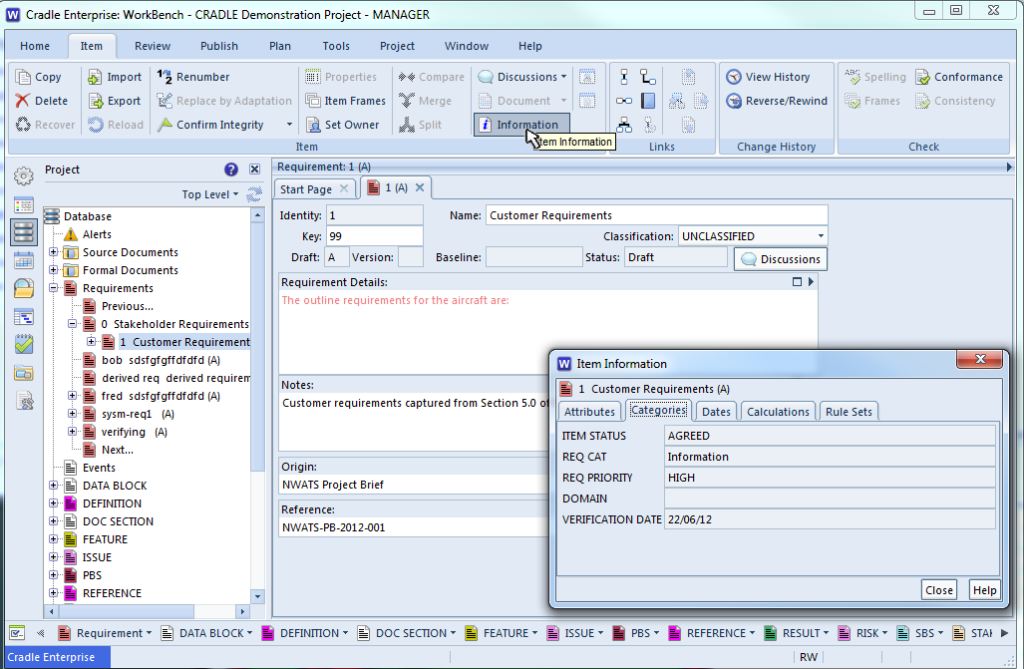Expand the Formal Documents tree node
The height and width of the screenshot is (669, 1024).
point(54,270)
